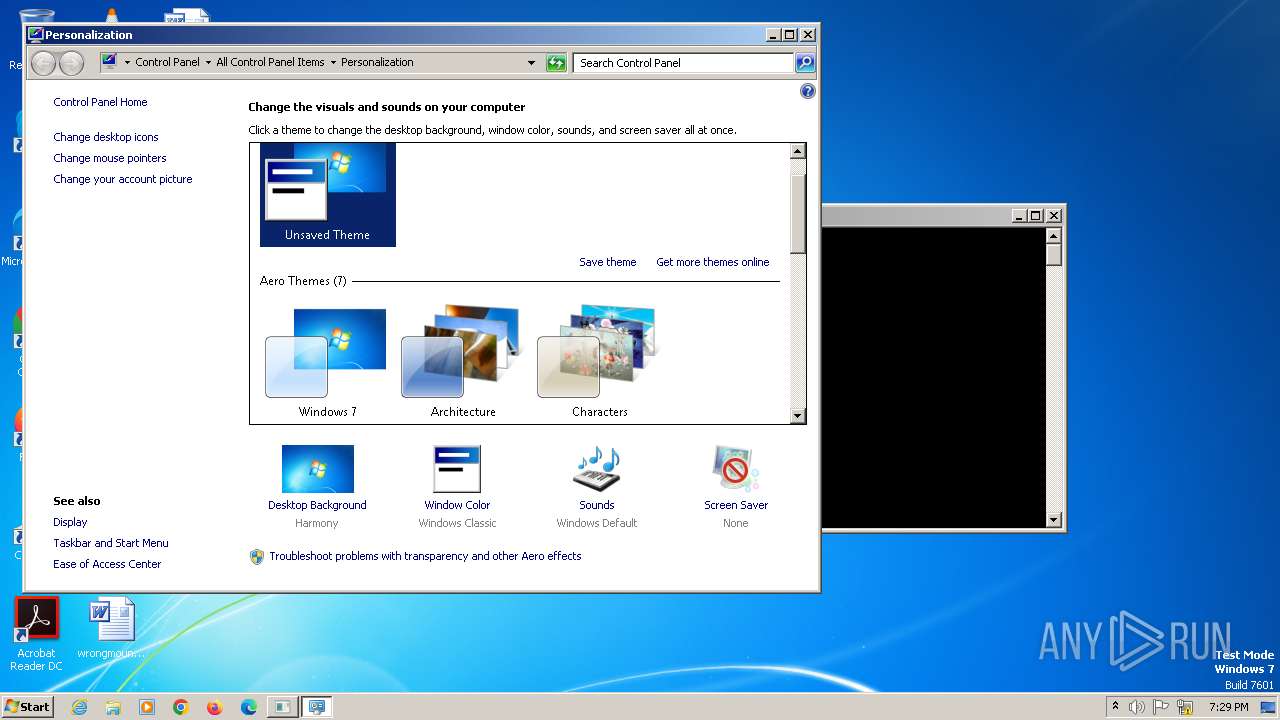Apply the Windows 7 Aero theme

tap(327, 363)
